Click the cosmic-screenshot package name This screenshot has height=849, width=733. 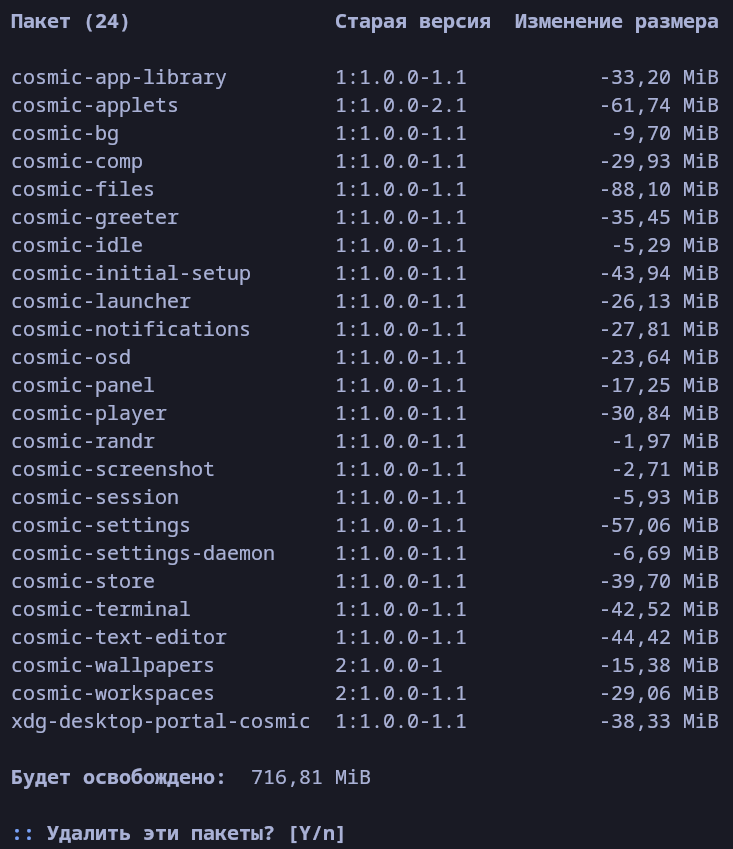coord(113,469)
